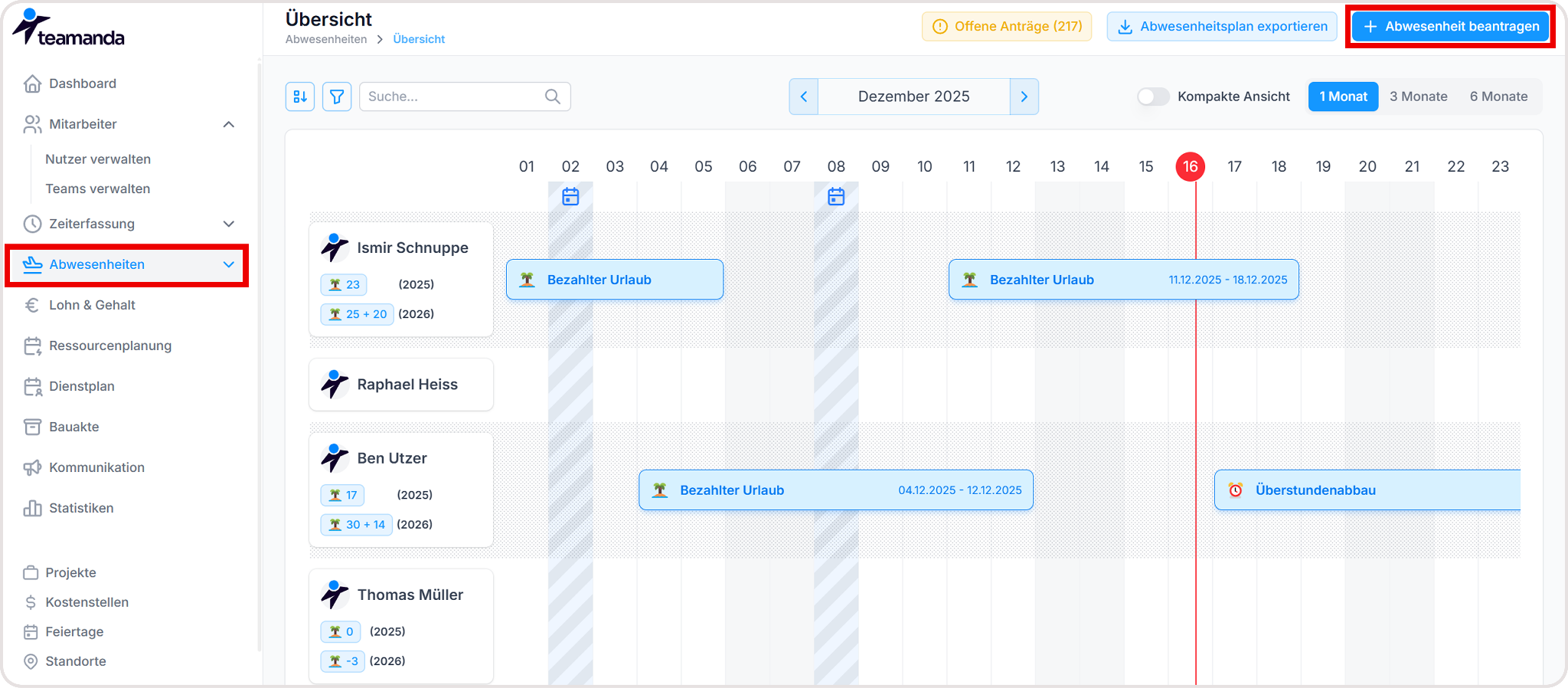Click Ismir Schnuppe's avatar icon

point(335,247)
